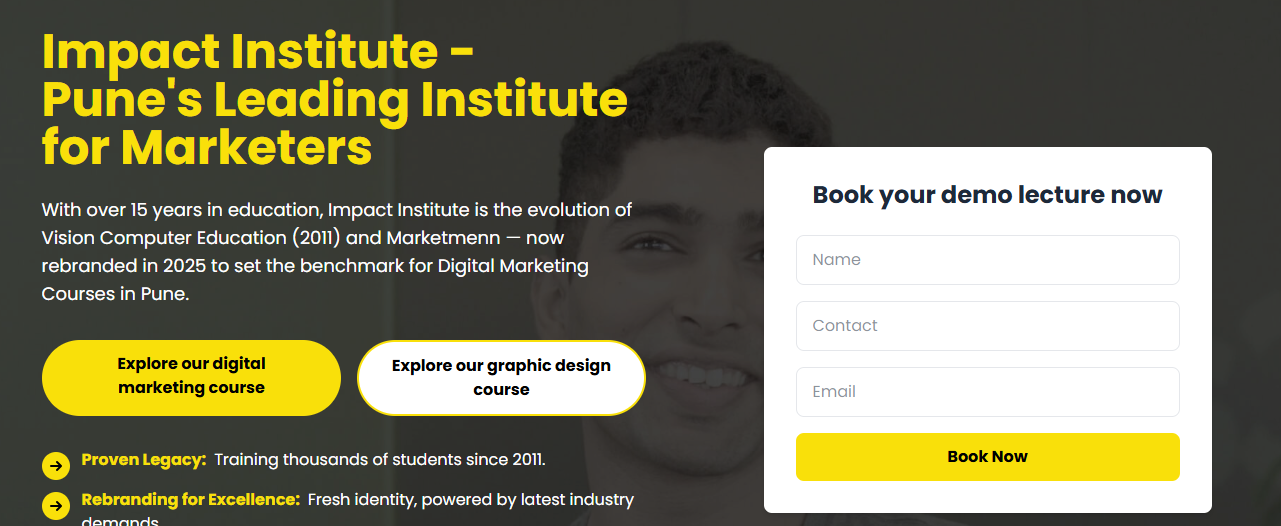Click the yellow "Proven Legacy:" label
The width and height of the screenshot is (1281, 526).
tap(144, 460)
